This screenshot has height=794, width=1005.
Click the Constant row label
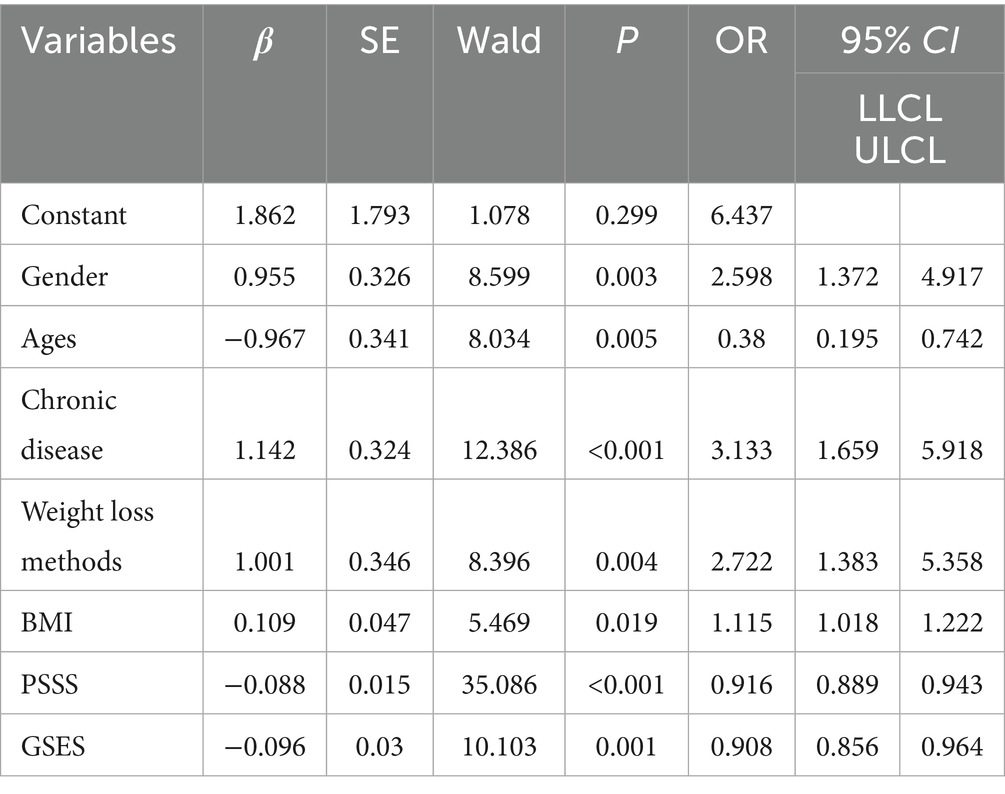tap(74, 215)
